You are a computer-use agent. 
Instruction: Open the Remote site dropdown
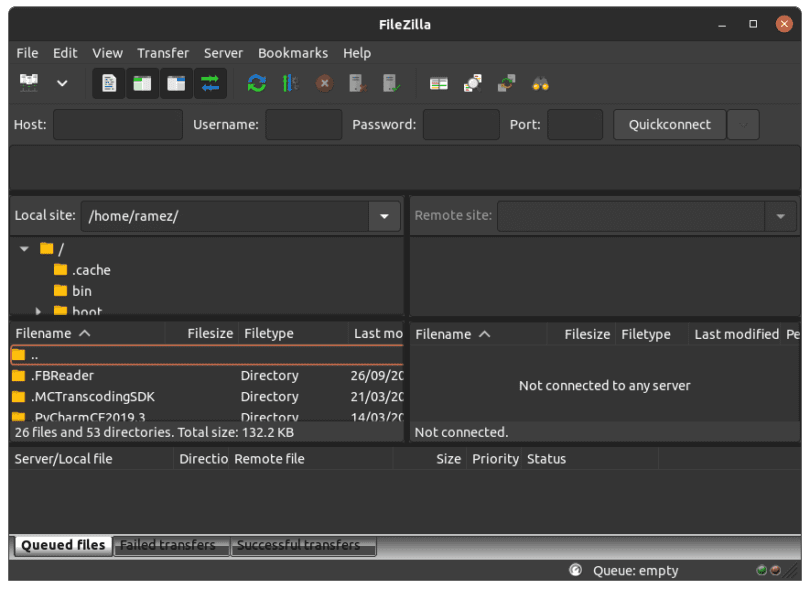pos(781,215)
